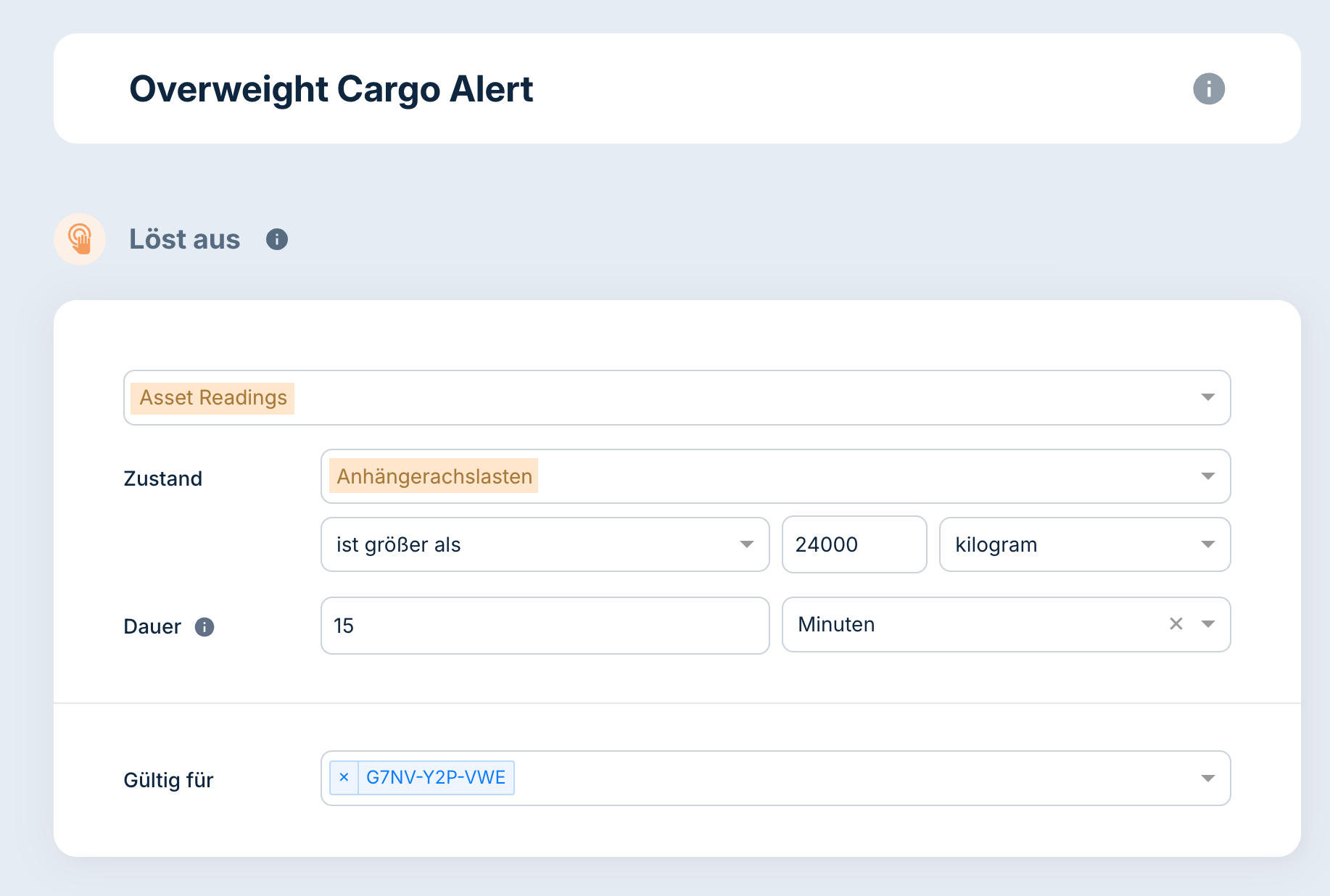Image resolution: width=1330 pixels, height=896 pixels.
Task: Click the Anhängerachslasten highlighted value
Action: [434, 476]
